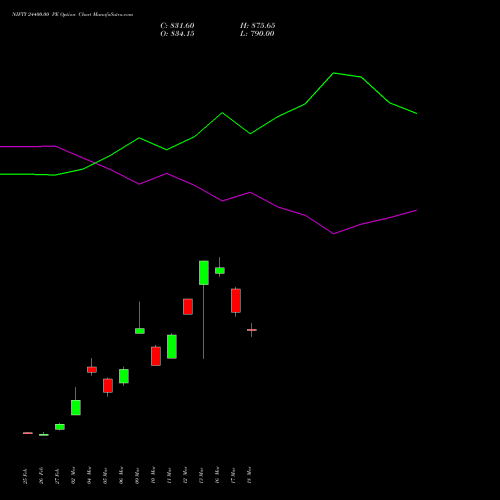Click the 25 Feb date label
Viewport: 500px width, 500px height.
[26, 476]
